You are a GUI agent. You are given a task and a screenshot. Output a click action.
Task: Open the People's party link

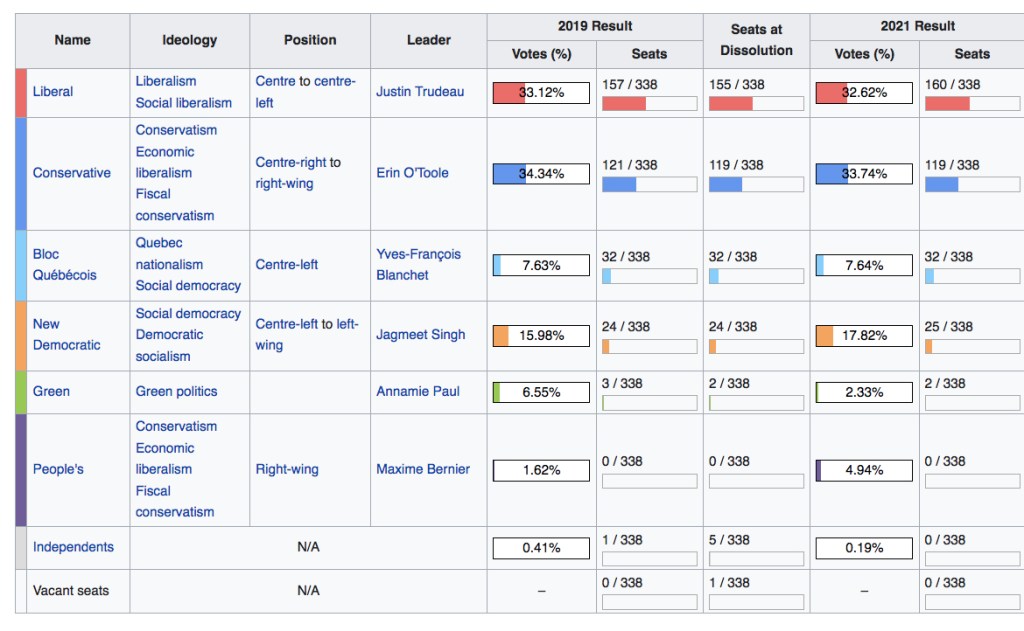point(58,470)
